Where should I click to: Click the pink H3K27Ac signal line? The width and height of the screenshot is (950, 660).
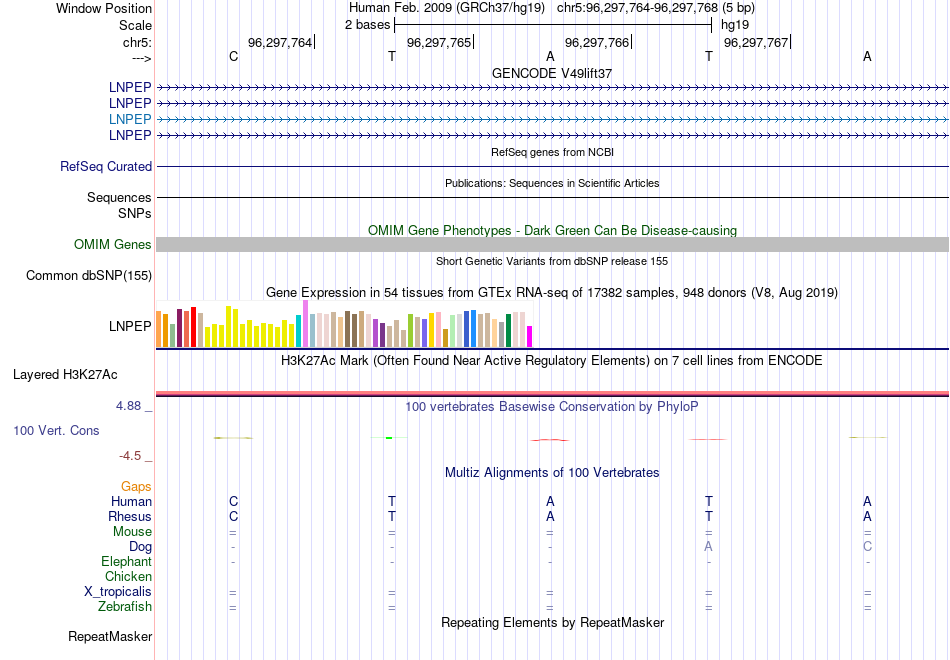[x=552, y=393]
